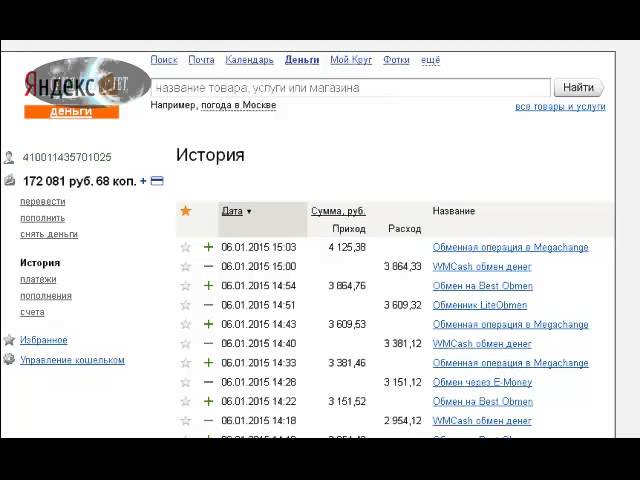Screen dimensions: 640x480
Task: Open Мой Круг in top navigation
Action: tap(351, 60)
